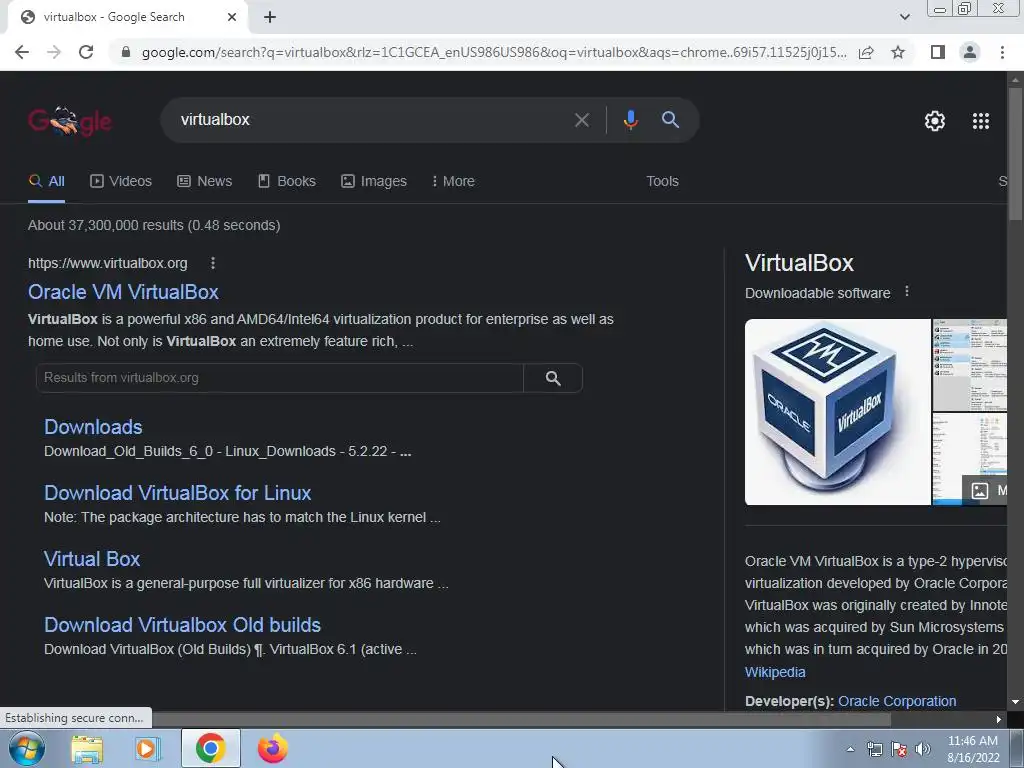Search within virtualbox.org using magnifier button
Screen dimensions: 1024x768
[553, 378]
